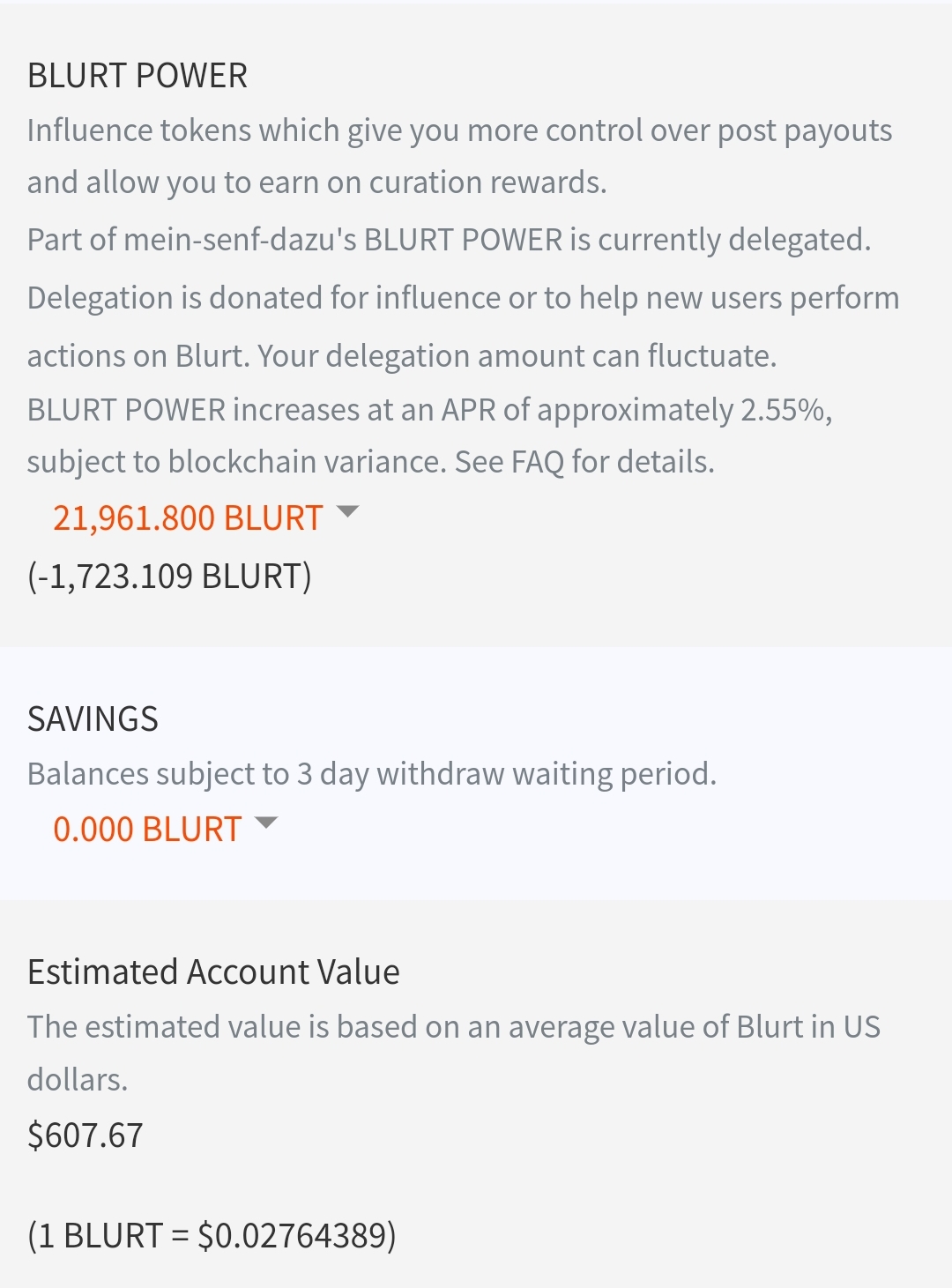Click the 0.000 BLURT savings amount
952x1288 pixels.
147,830
